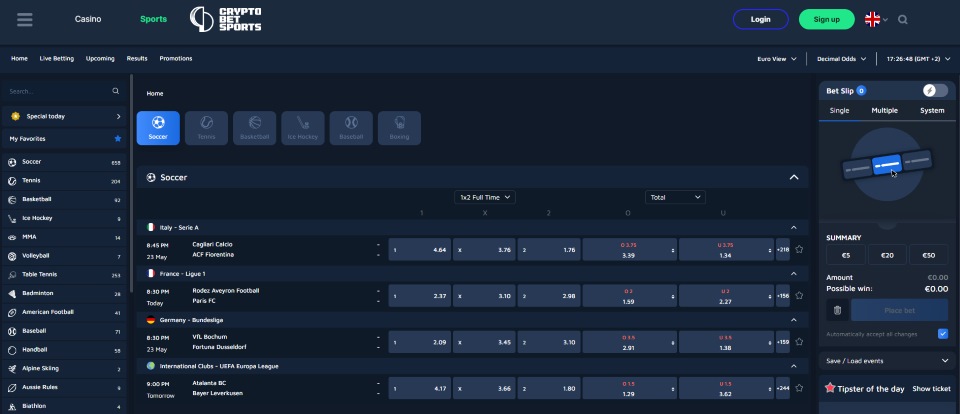Viewport: 960px width, 414px height.
Task: Collapse UEFA Europa League group
Action: point(793,366)
